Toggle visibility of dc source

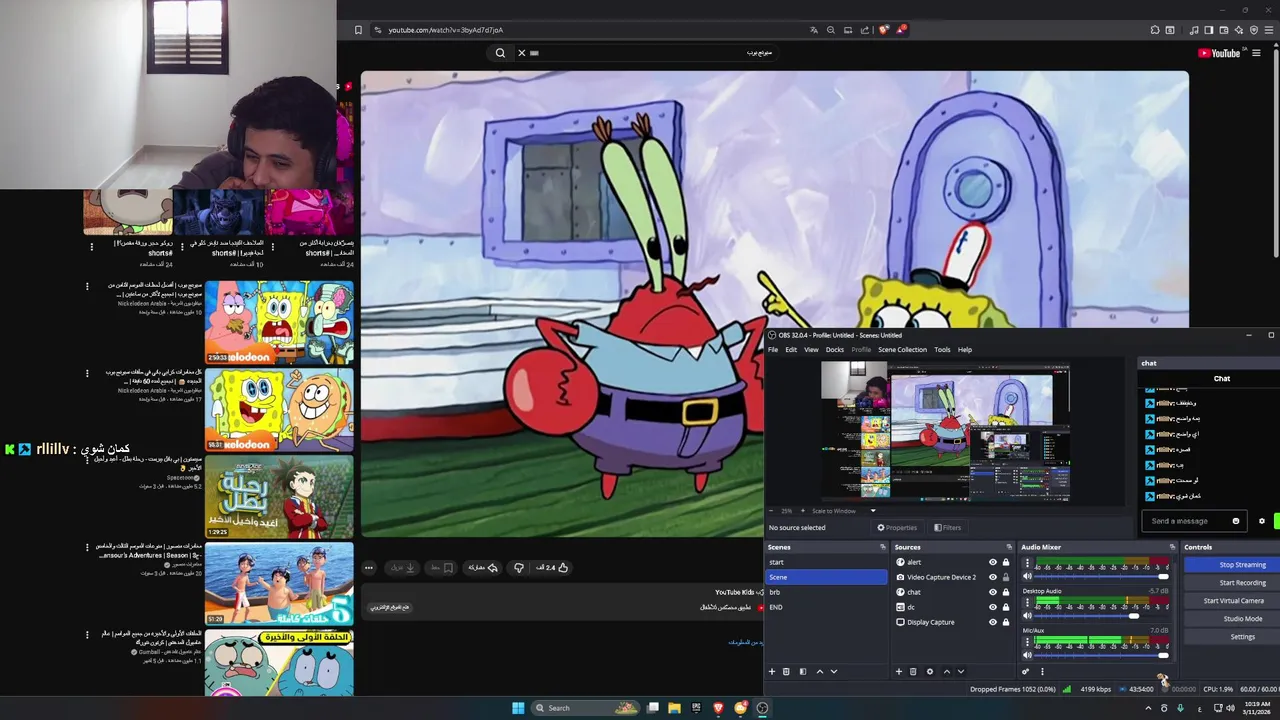pyautogui.click(x=993, y=607)
